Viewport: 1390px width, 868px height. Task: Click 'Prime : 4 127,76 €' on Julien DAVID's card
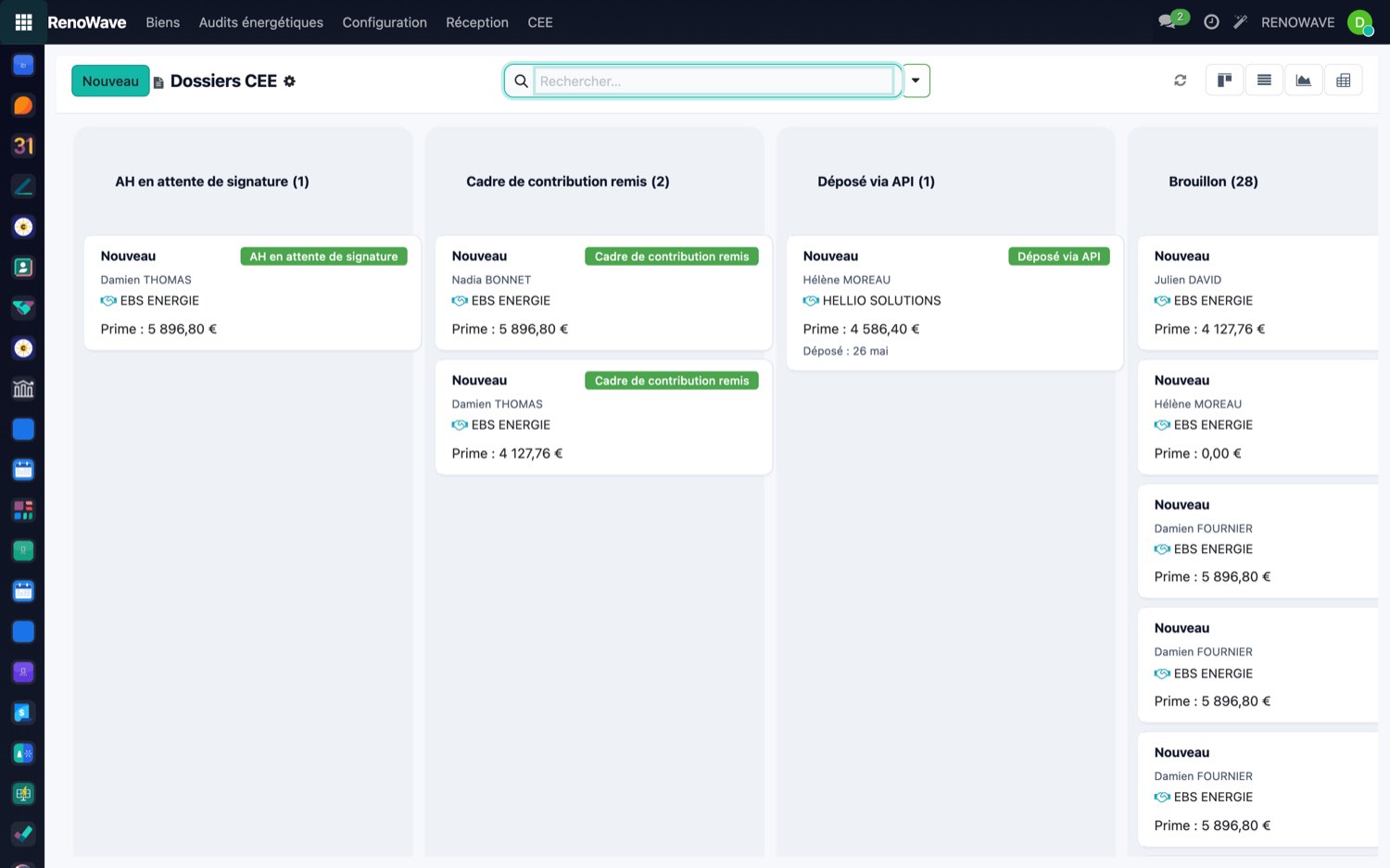point(1210,329)
